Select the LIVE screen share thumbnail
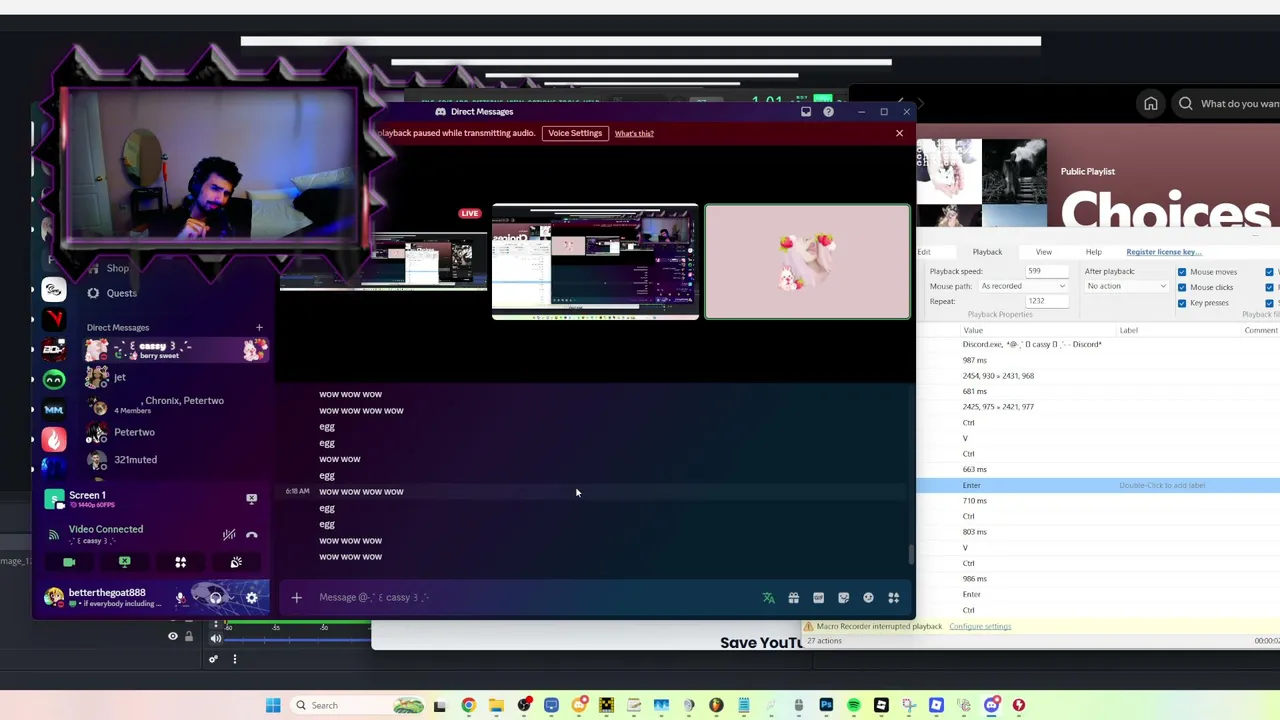1280x720 pixels. point(384,262)
